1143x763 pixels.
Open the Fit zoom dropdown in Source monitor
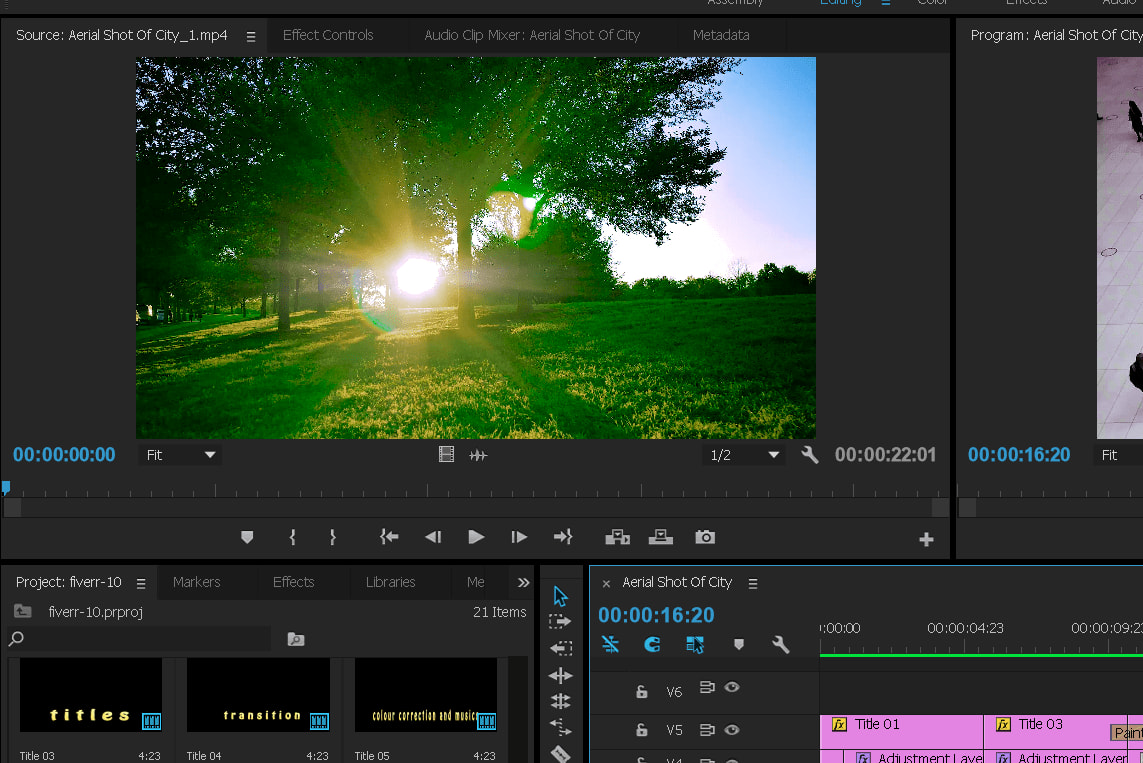click(x=181, y=455)
